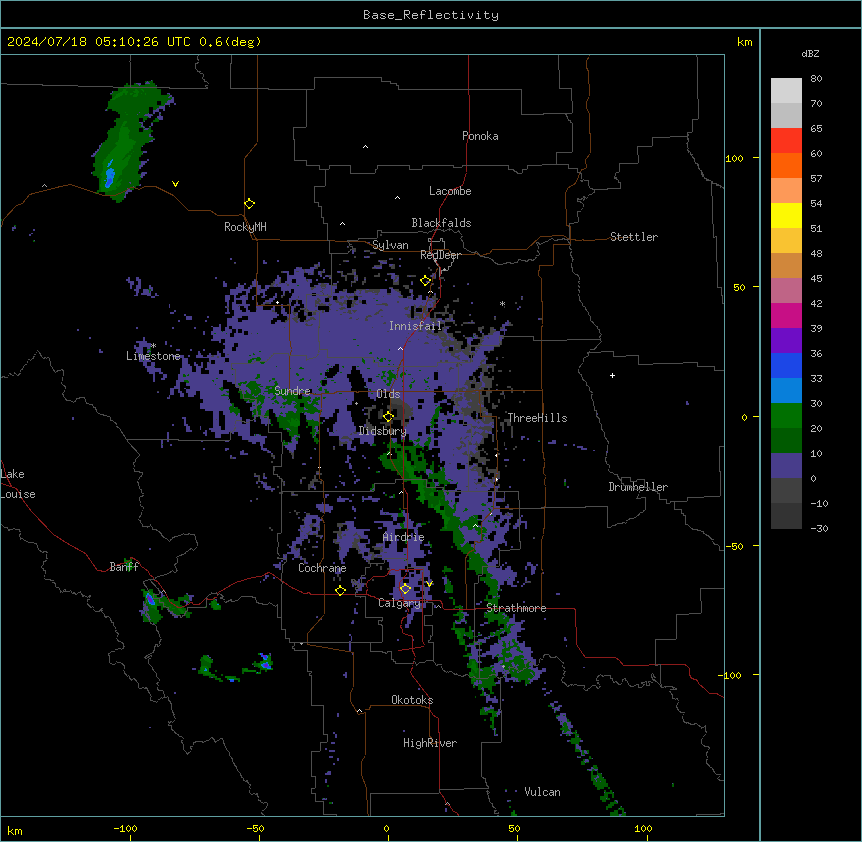Click the RockyMH label
Viewport: 862px width, 842px height.
(x=245, y=227)
